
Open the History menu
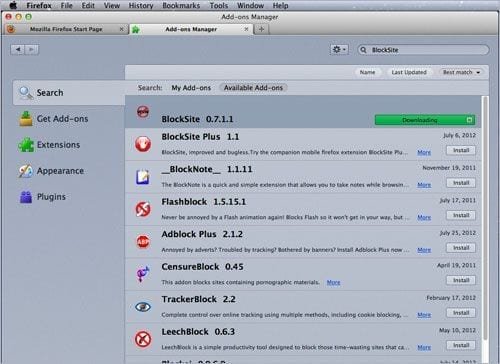[x=141, y=5]
